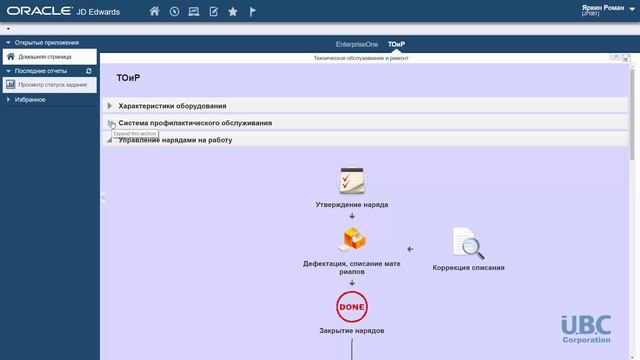This screenshot has width=640, height=360.
Task: Collapse the Последние отчеты section
Action: (x=8, y=71)
